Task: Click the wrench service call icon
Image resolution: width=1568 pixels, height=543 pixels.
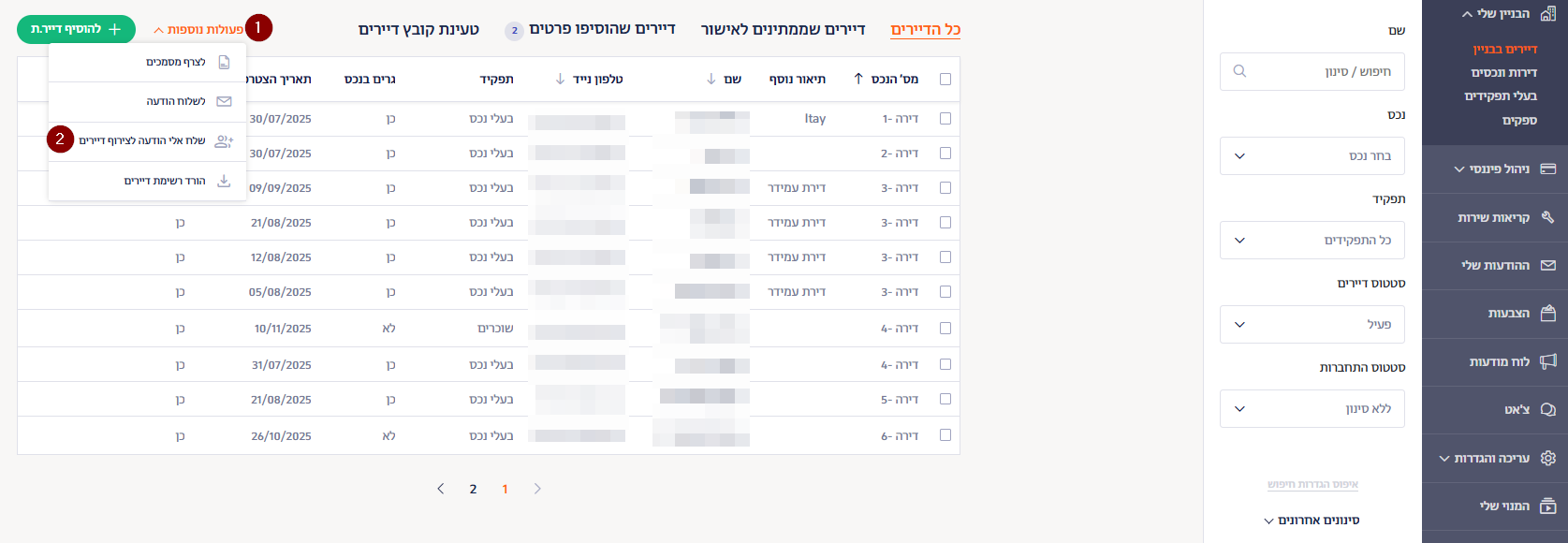Action: [x=1547, y=217]
